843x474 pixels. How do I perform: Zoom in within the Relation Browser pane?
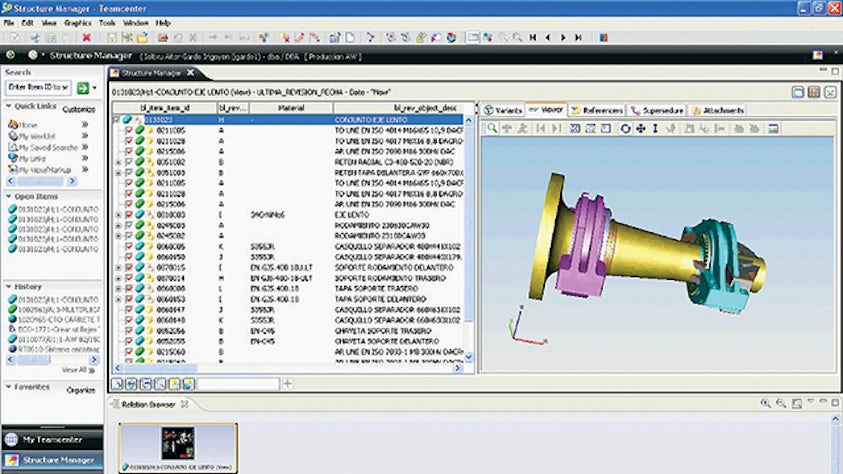click(x=766, y=403)
